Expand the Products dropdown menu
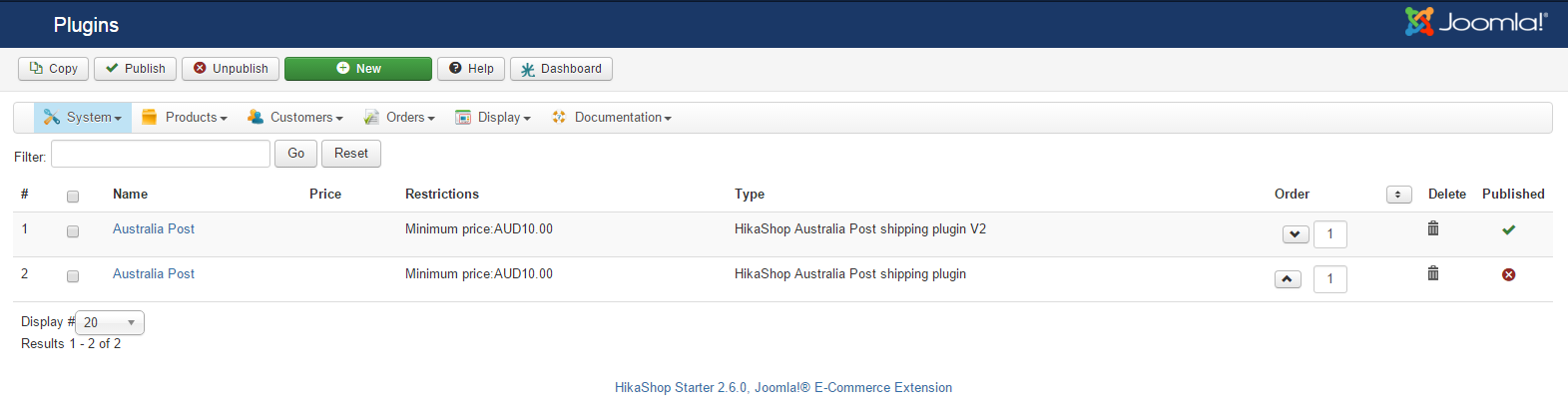Screen dimensions: 1568x415 click(x=185, y=118)
